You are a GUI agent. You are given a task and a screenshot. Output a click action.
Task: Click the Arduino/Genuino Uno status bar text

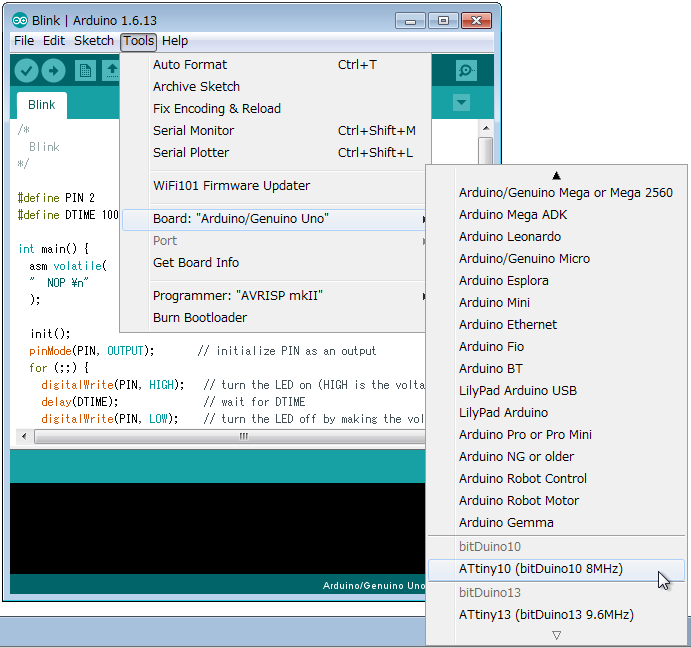pos(374,586)
